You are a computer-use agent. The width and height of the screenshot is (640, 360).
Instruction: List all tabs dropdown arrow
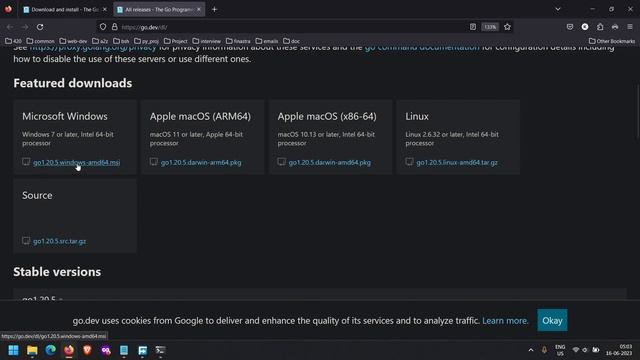[558, 9]
